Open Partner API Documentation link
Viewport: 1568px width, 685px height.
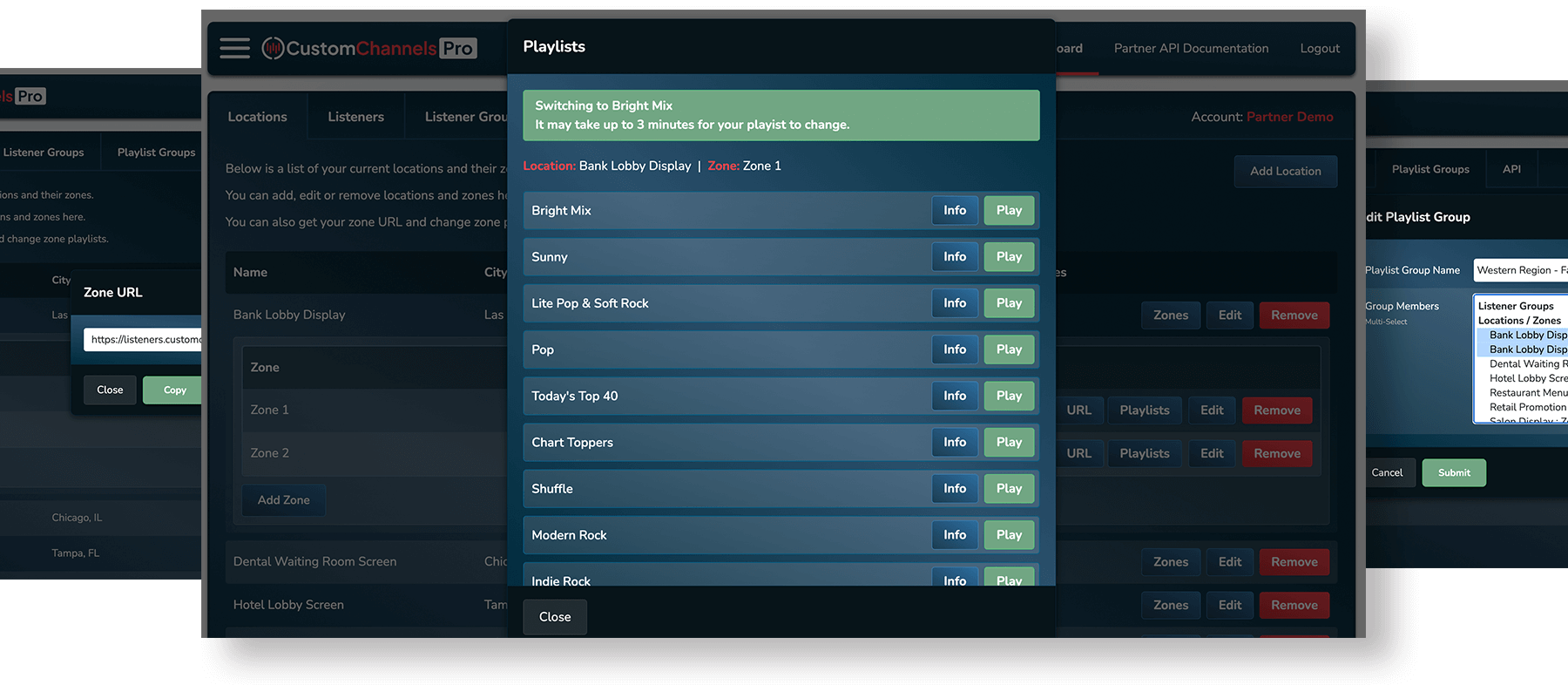click(x=1191, y=49)
